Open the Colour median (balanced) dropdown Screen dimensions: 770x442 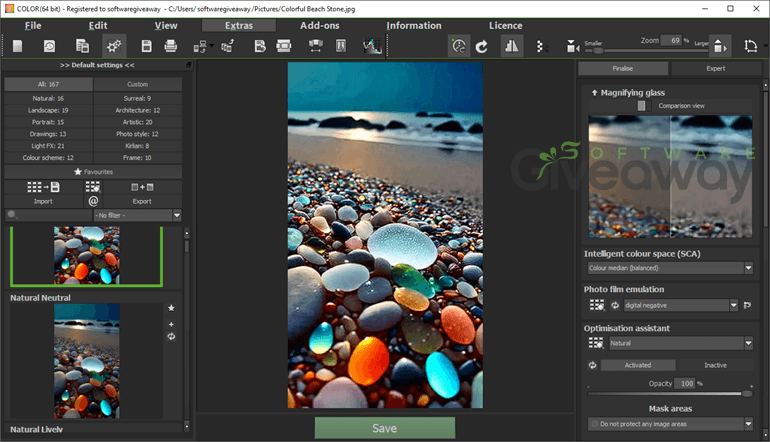(670, 268)
